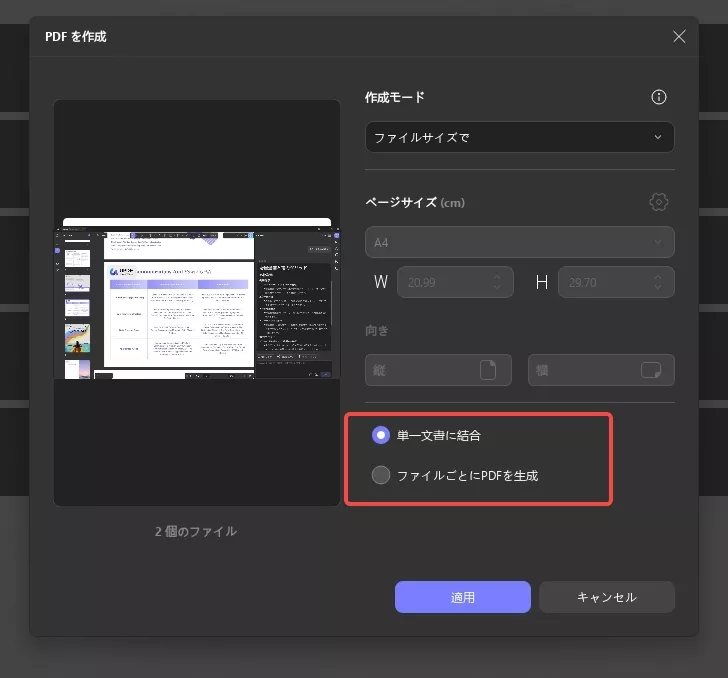This screenshot has height=678, width=728.
Task: Open the A4 page size dropdown
Action: tap(520, 242)
